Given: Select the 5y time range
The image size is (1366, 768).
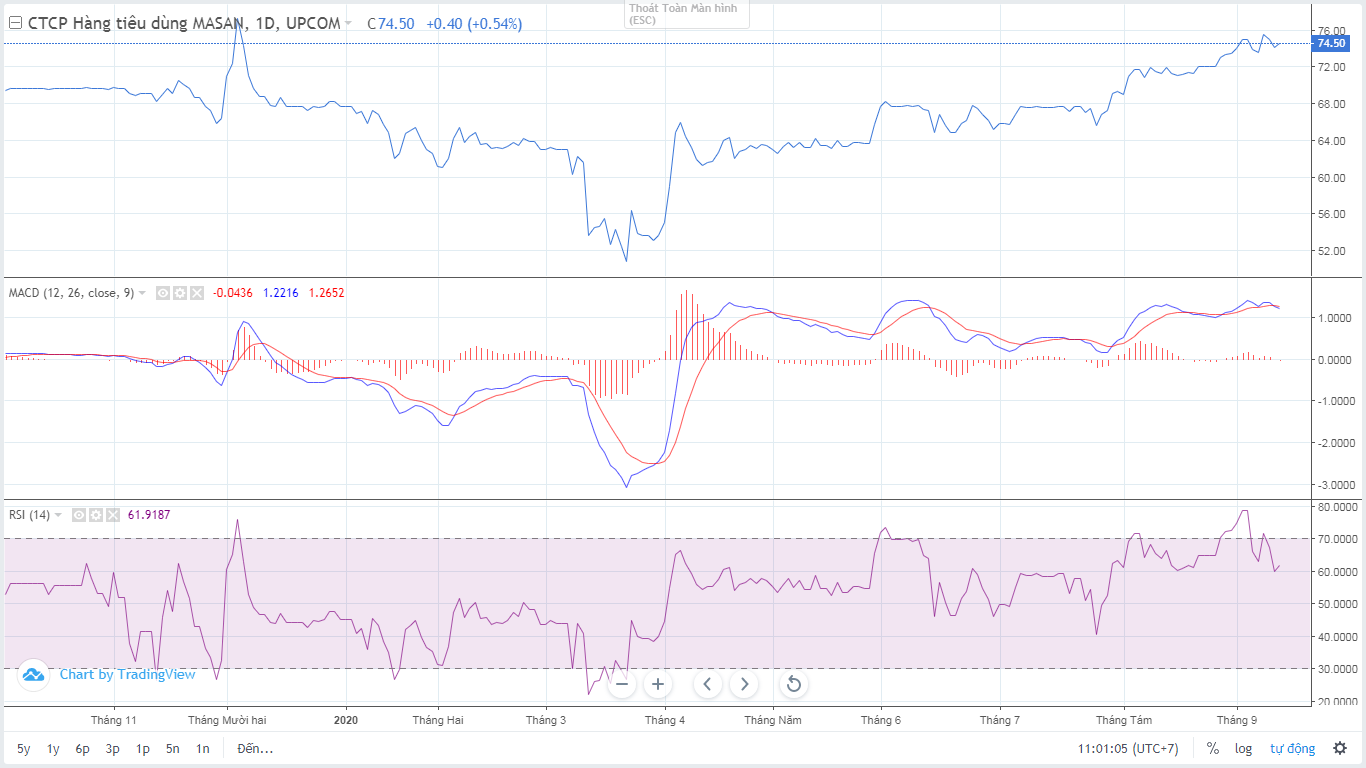Looking at the screenshot, I should tap(23, 748).
